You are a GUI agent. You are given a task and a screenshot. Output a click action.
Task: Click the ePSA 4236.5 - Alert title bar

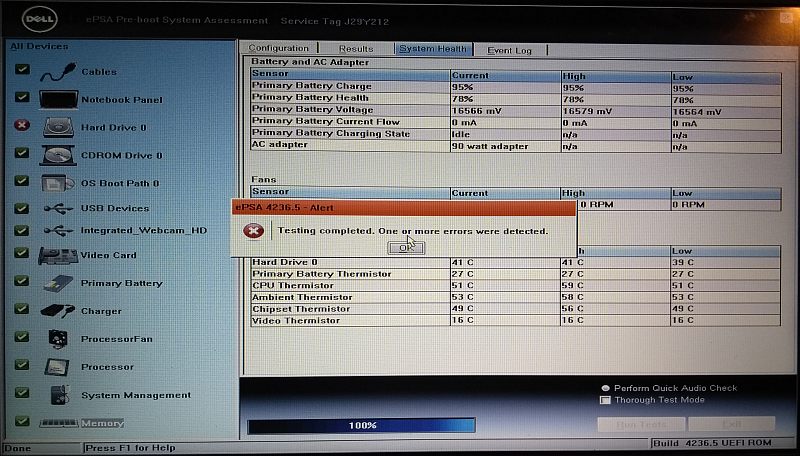[x=404, y=208]
